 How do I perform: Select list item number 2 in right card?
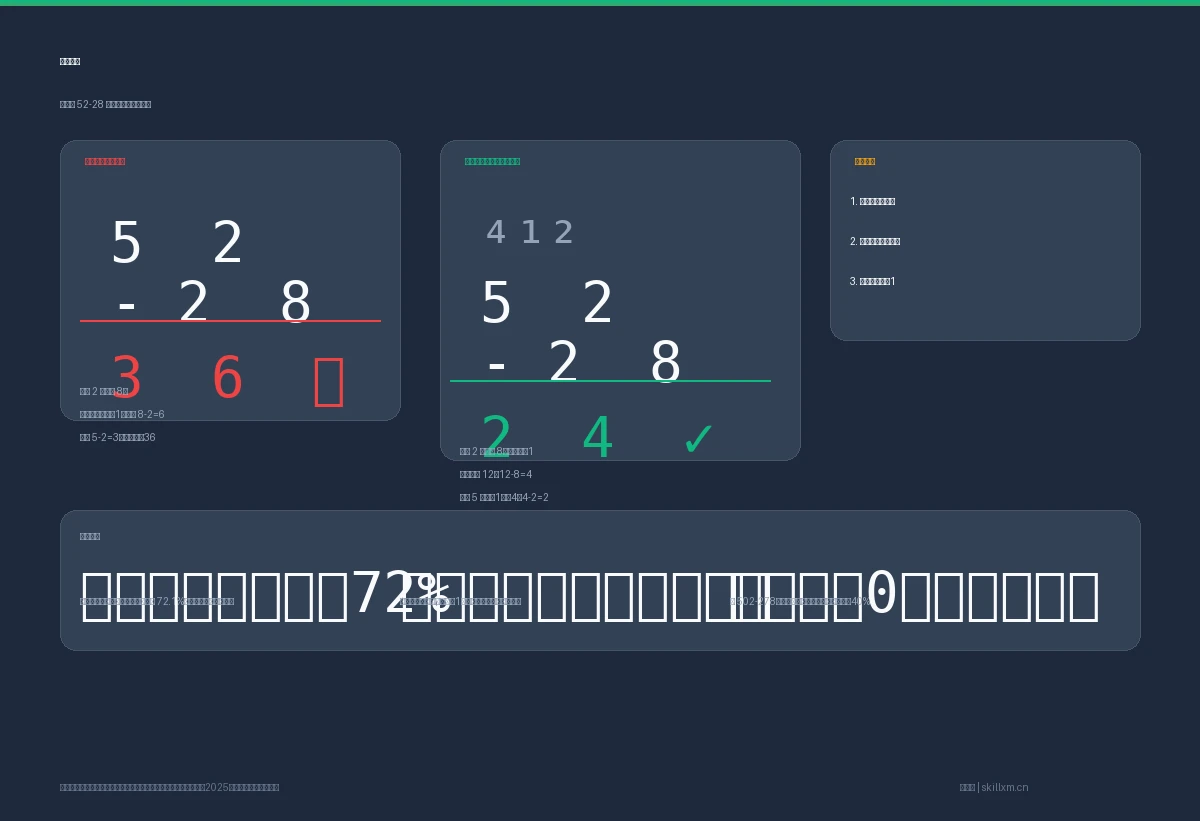click(x=875, y=241)
